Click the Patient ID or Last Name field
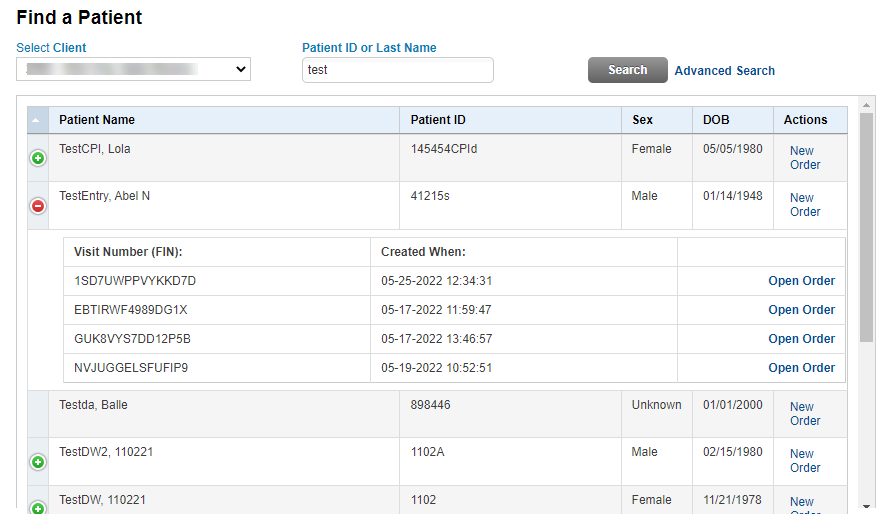Image resolution: width=887 pixels, height=514 pixels. pyautogui.click(x=397, y=70)
